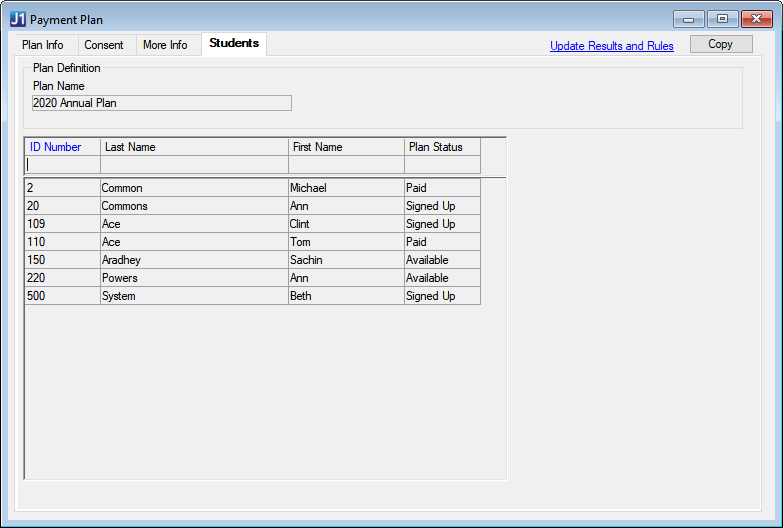Sort by First Name column header
Viewport: 783px width, 528px height.
[x=346, y=147]
